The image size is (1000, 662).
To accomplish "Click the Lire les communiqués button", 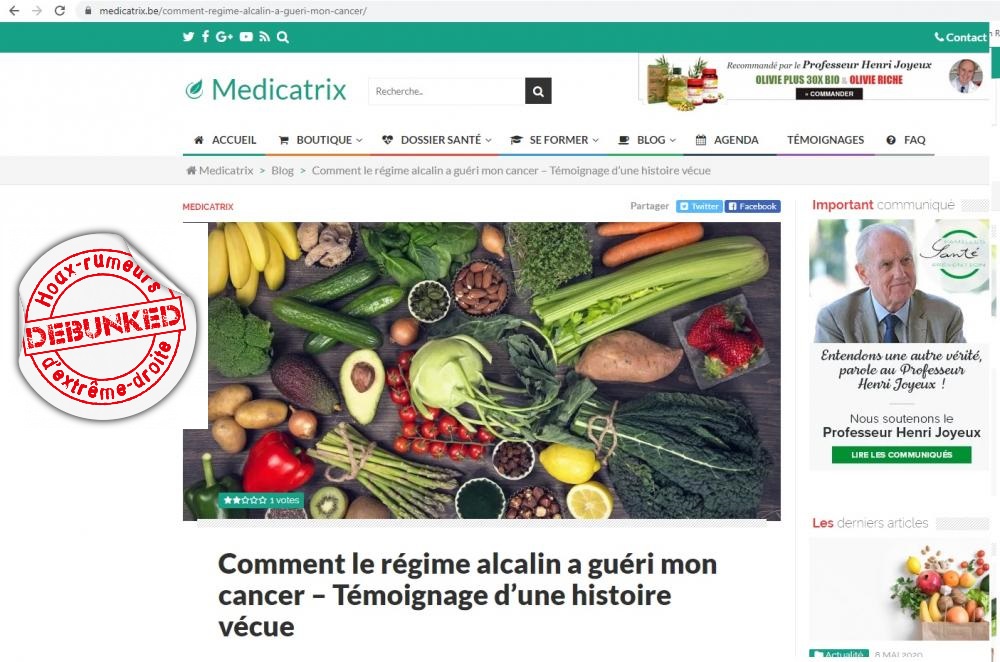I will [x=901, y=455].
